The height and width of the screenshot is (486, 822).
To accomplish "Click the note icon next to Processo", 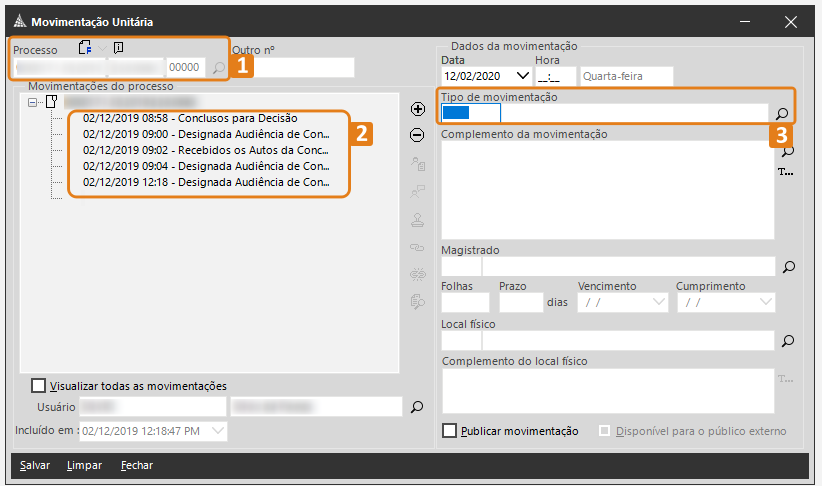I will (119, 47).
